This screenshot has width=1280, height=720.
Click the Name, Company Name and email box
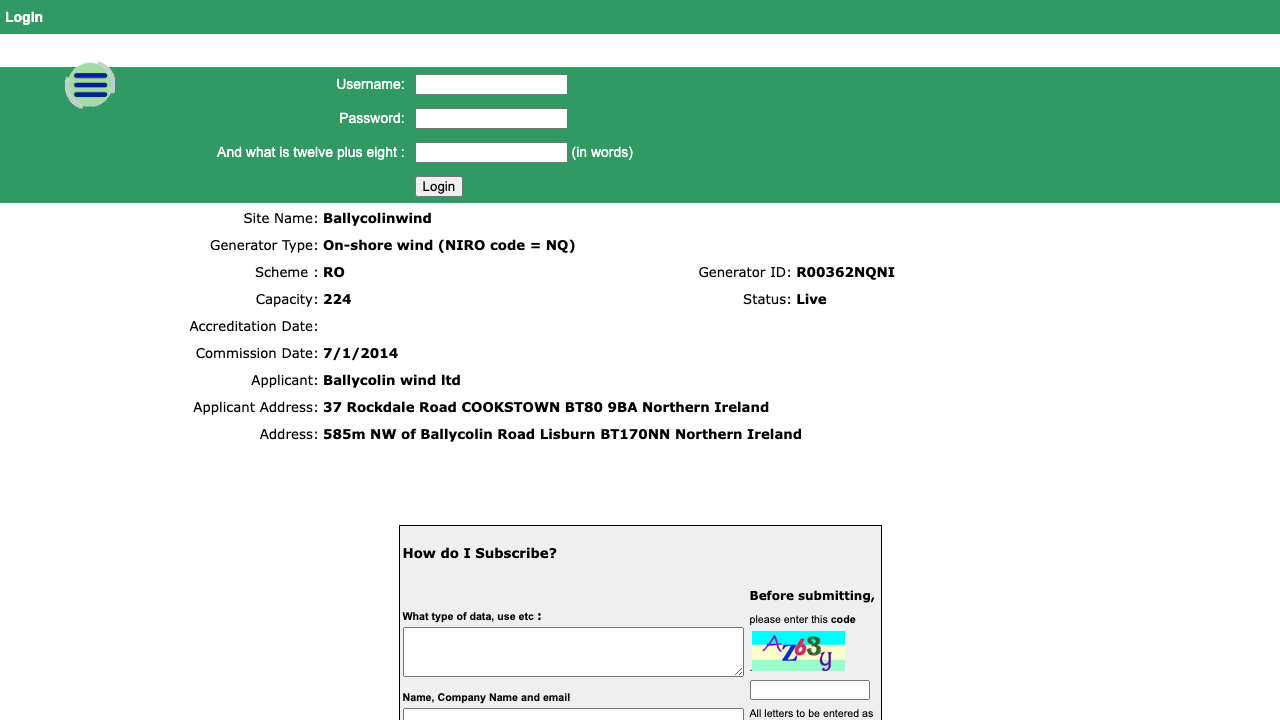(x=573, y=715)
